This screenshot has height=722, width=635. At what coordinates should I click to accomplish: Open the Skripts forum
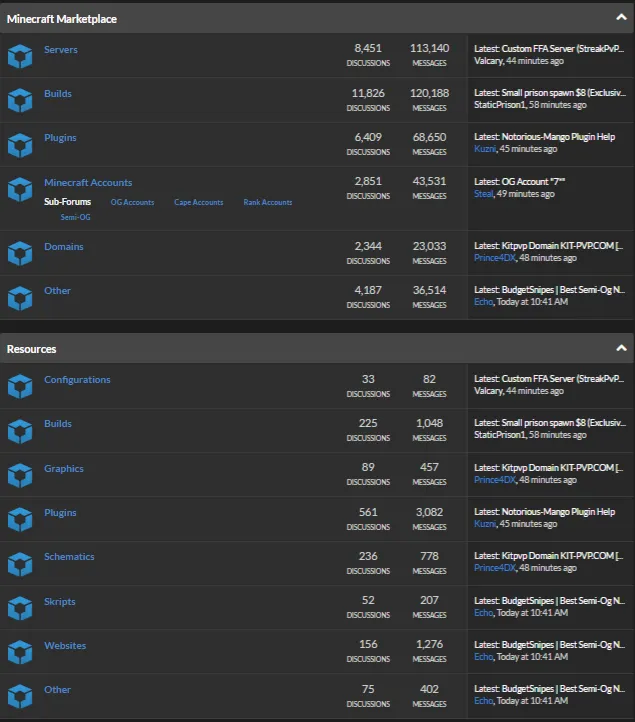pos(60,601)
